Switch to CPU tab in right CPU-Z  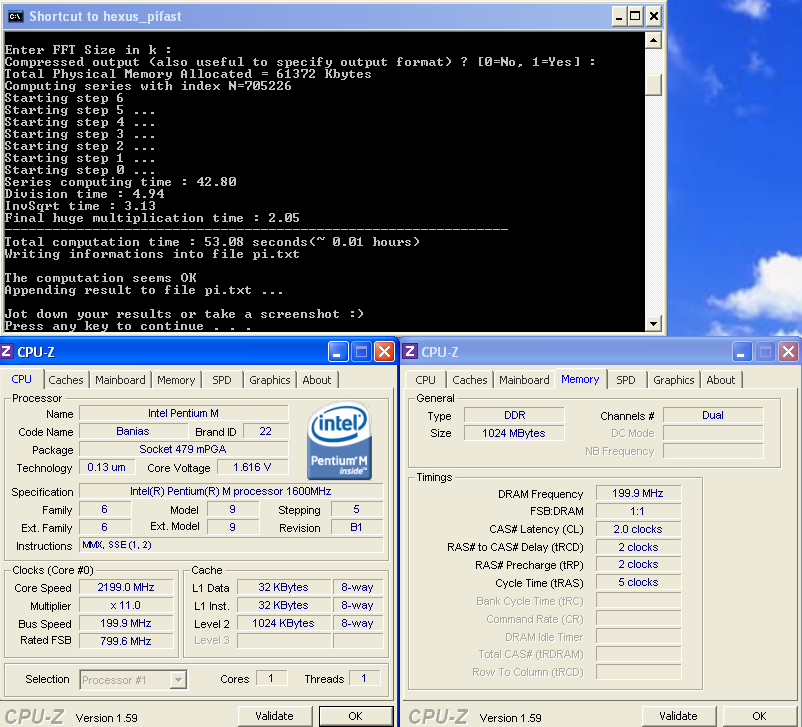tap(425, 380)
